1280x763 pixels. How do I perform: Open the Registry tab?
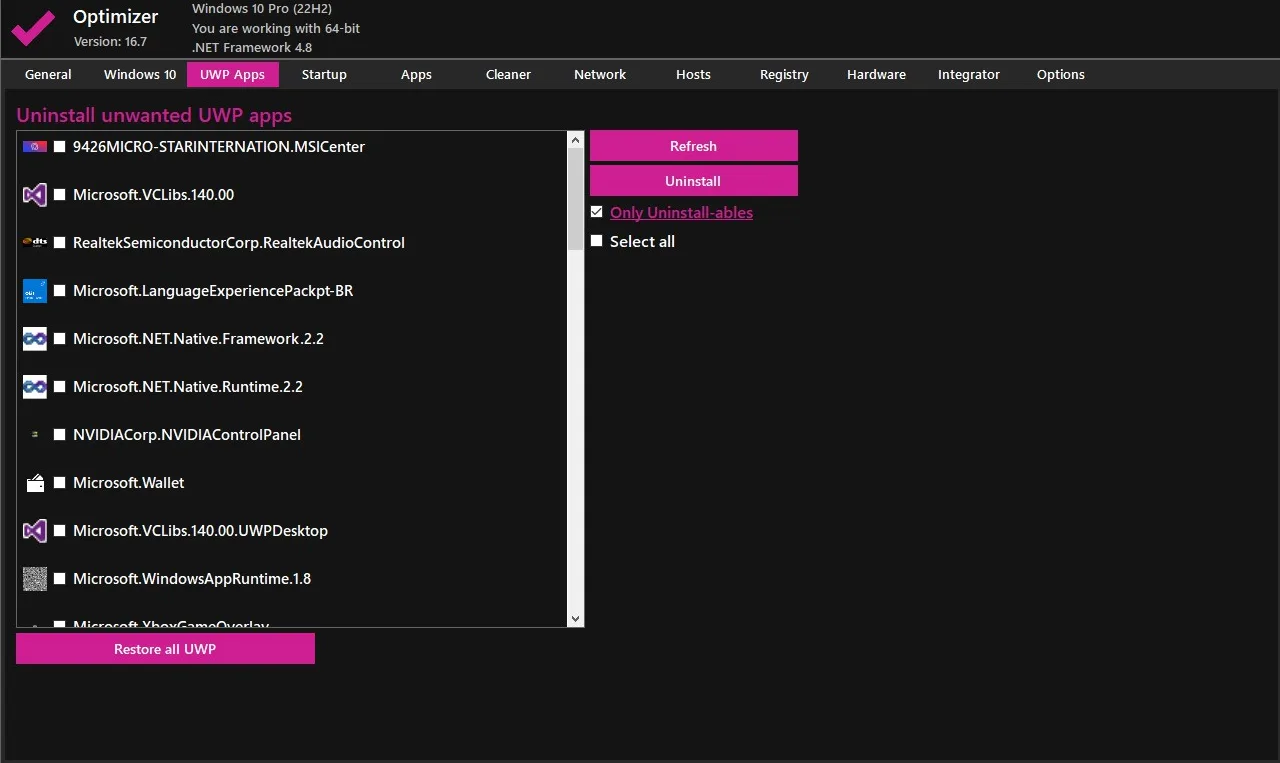coord(784,75)
